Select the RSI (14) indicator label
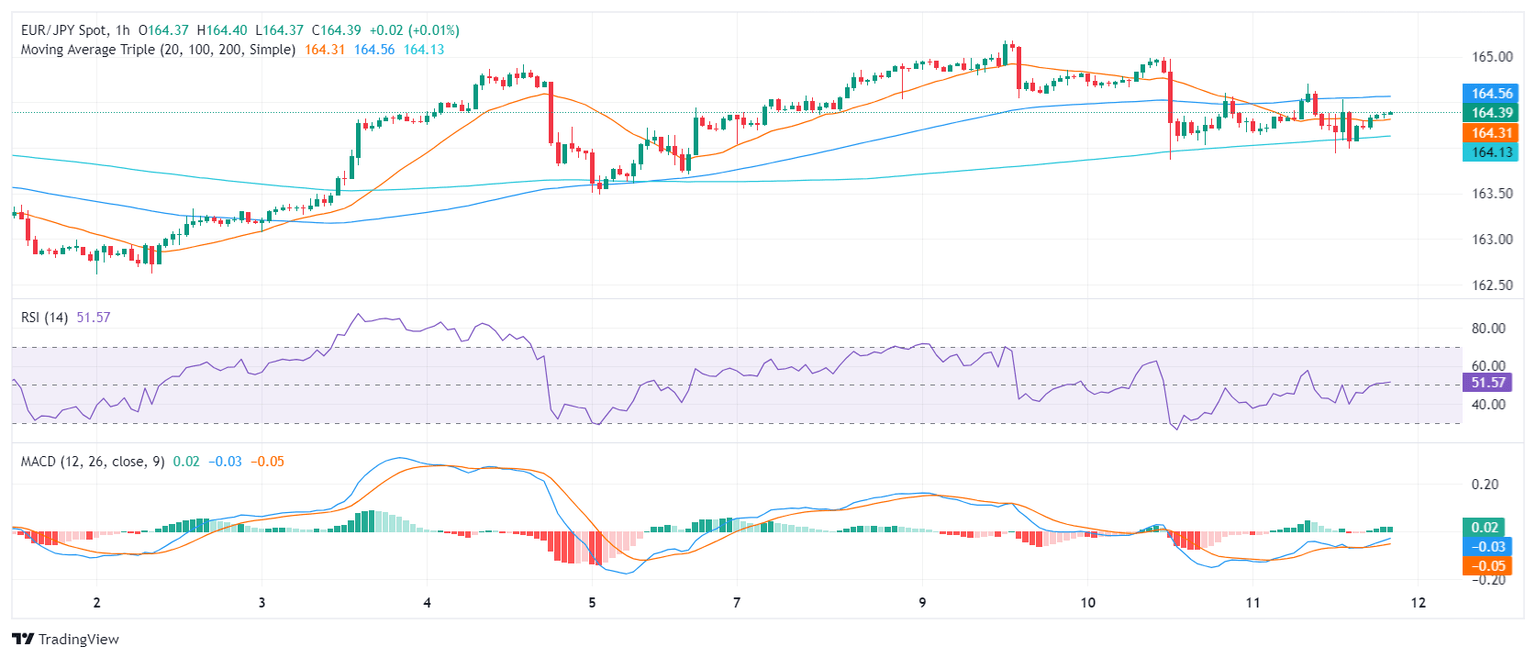This screenshot has width=1536, height=659. [45, 317]
